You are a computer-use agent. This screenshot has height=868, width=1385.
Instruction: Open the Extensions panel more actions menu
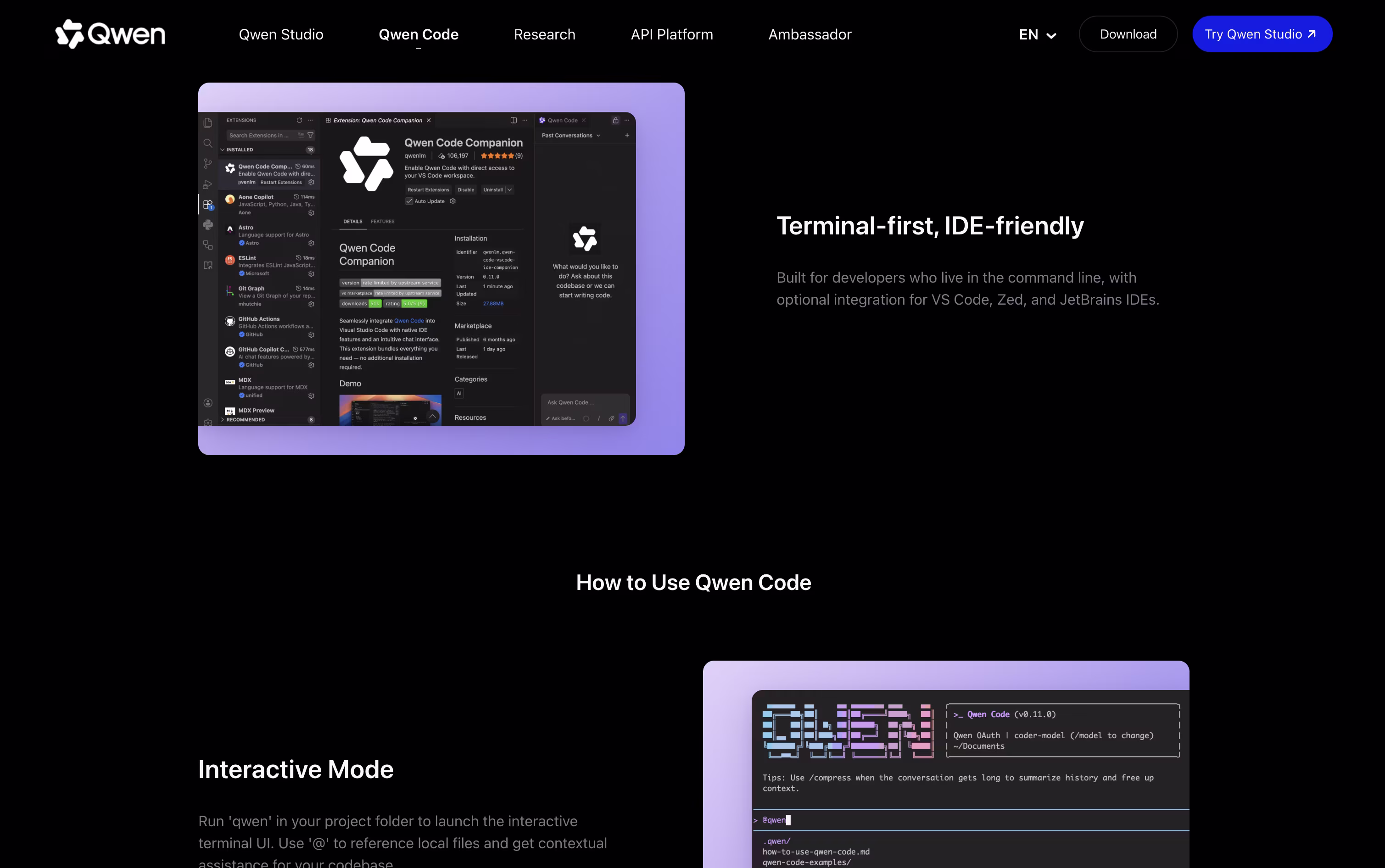pyautogui.click(x=311, y=120)
